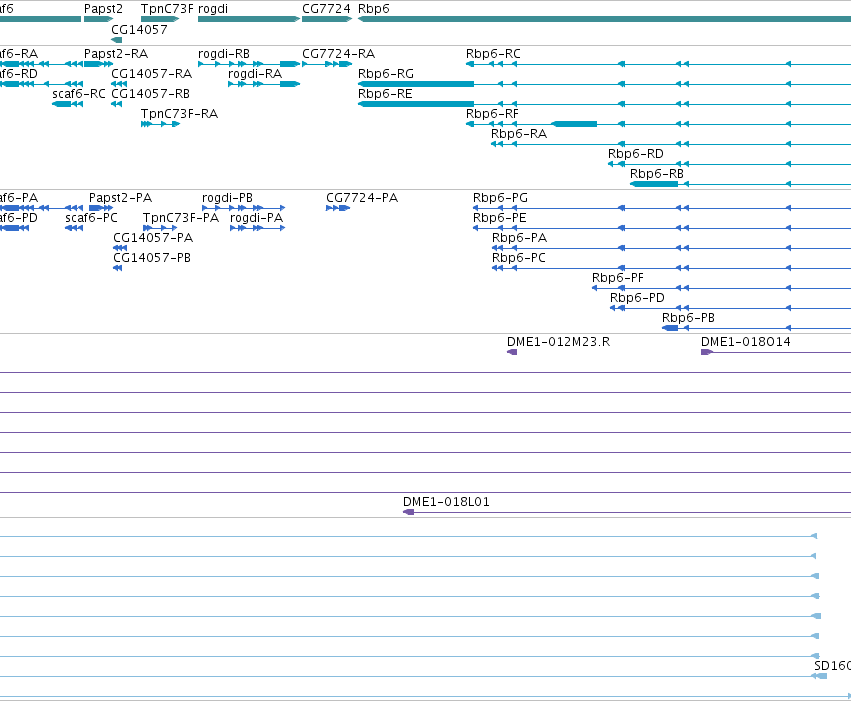The width and height of the screenshot is (851, 701).
Task: Select the Papst2 gene label
Action: pyautogui.click(x=103, y=9)
